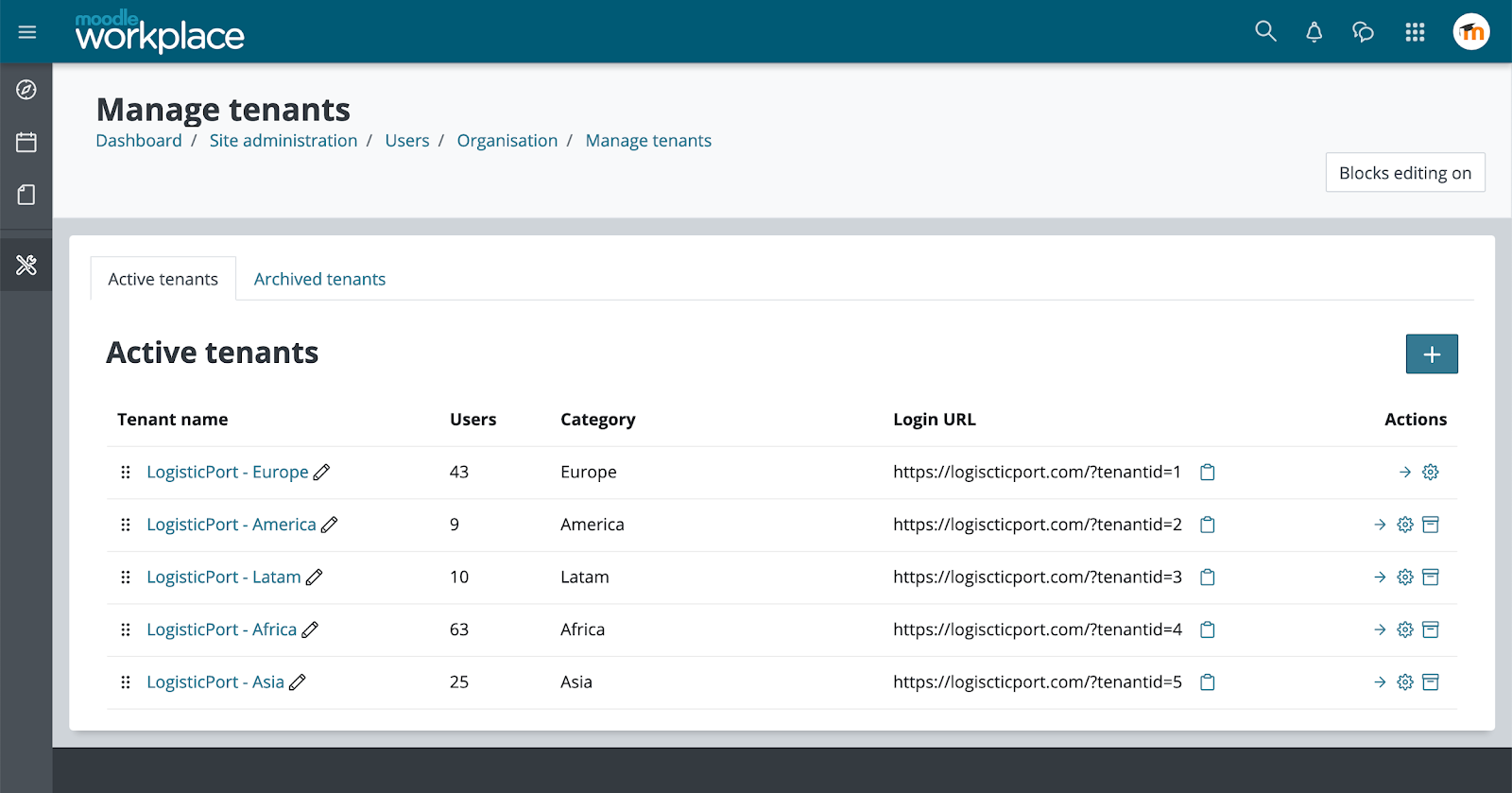Image resolution: width=1512 pixels, height=793 pixels.
Task: Open settings gear for Latam tenant
Action: (1405, 577)
